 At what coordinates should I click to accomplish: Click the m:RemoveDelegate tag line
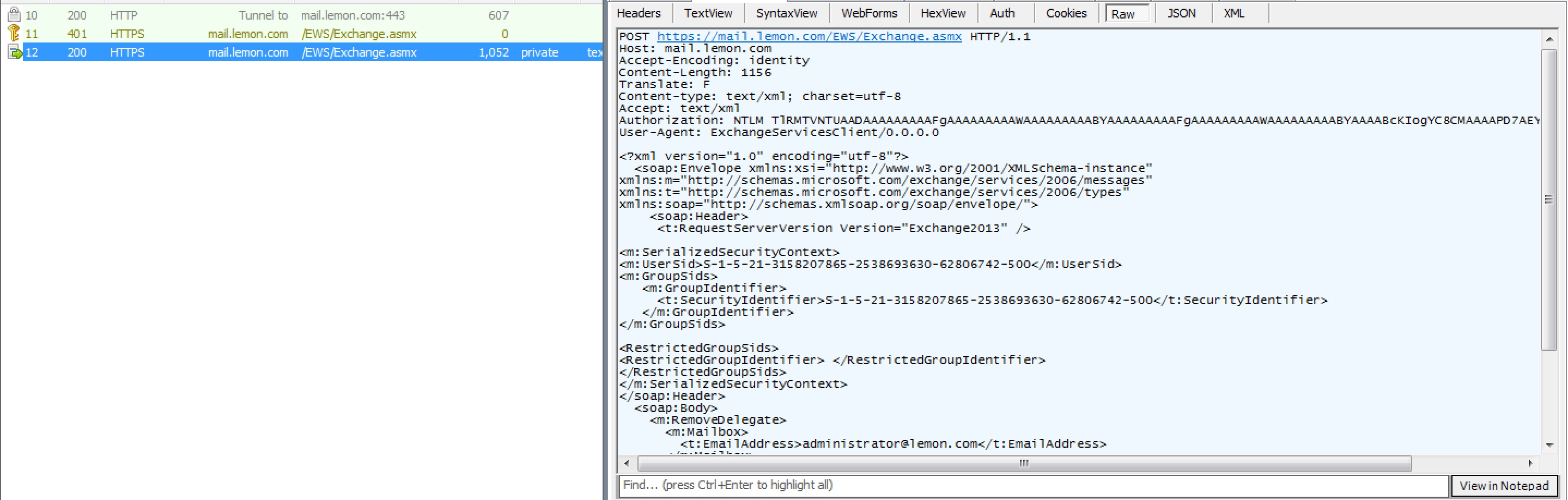pos(718,420)
